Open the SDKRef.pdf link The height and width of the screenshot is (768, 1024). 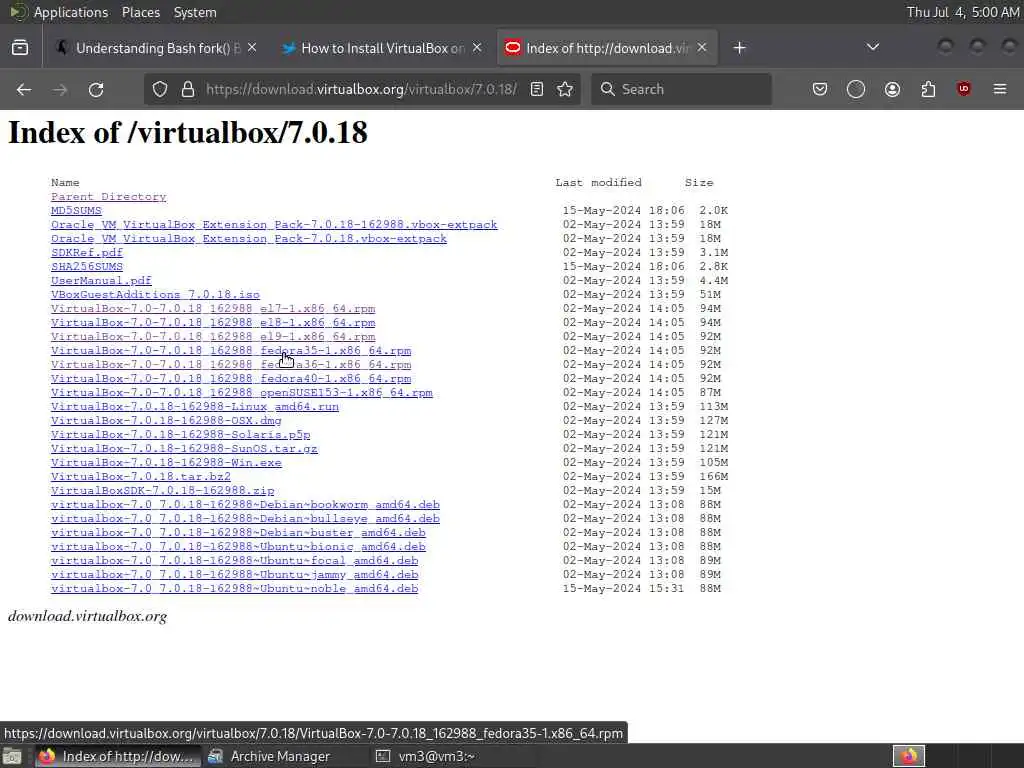[87, 253]
